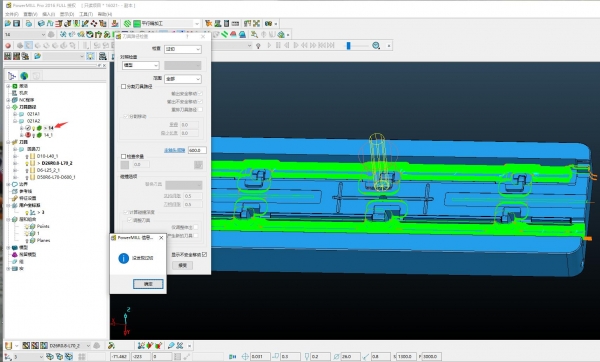Click the simulation play button
Screen dimensions: 600x362
(x=269, y=46)
